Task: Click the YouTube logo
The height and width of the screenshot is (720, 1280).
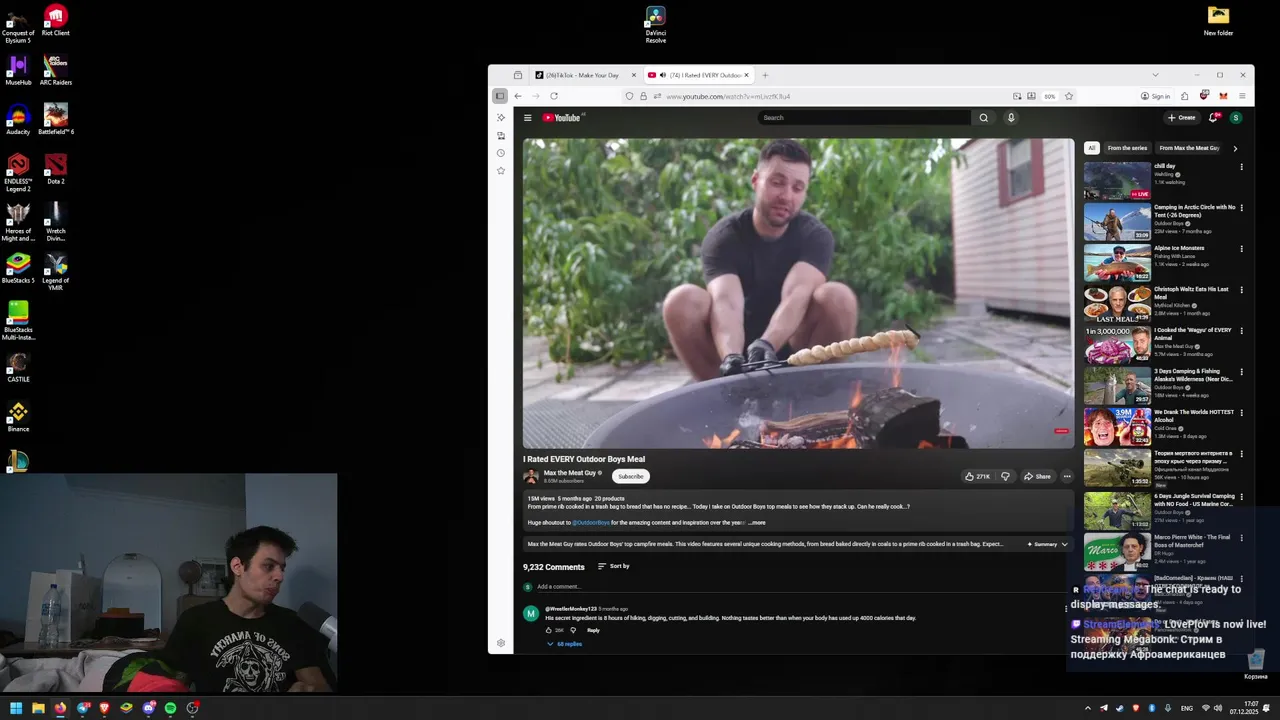Action: 563,118
